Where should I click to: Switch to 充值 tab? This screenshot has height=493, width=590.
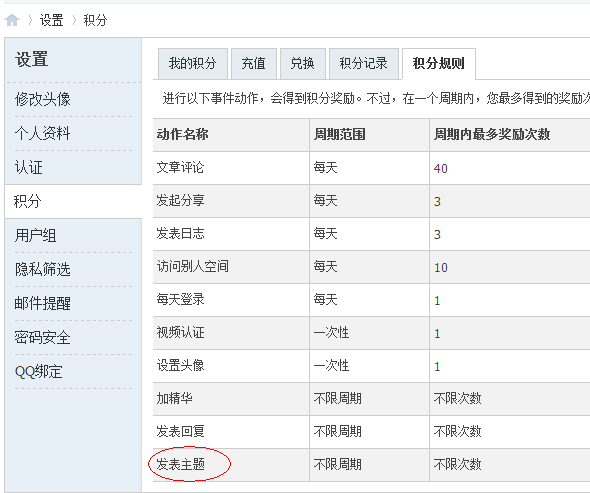(x=254, y=64)
